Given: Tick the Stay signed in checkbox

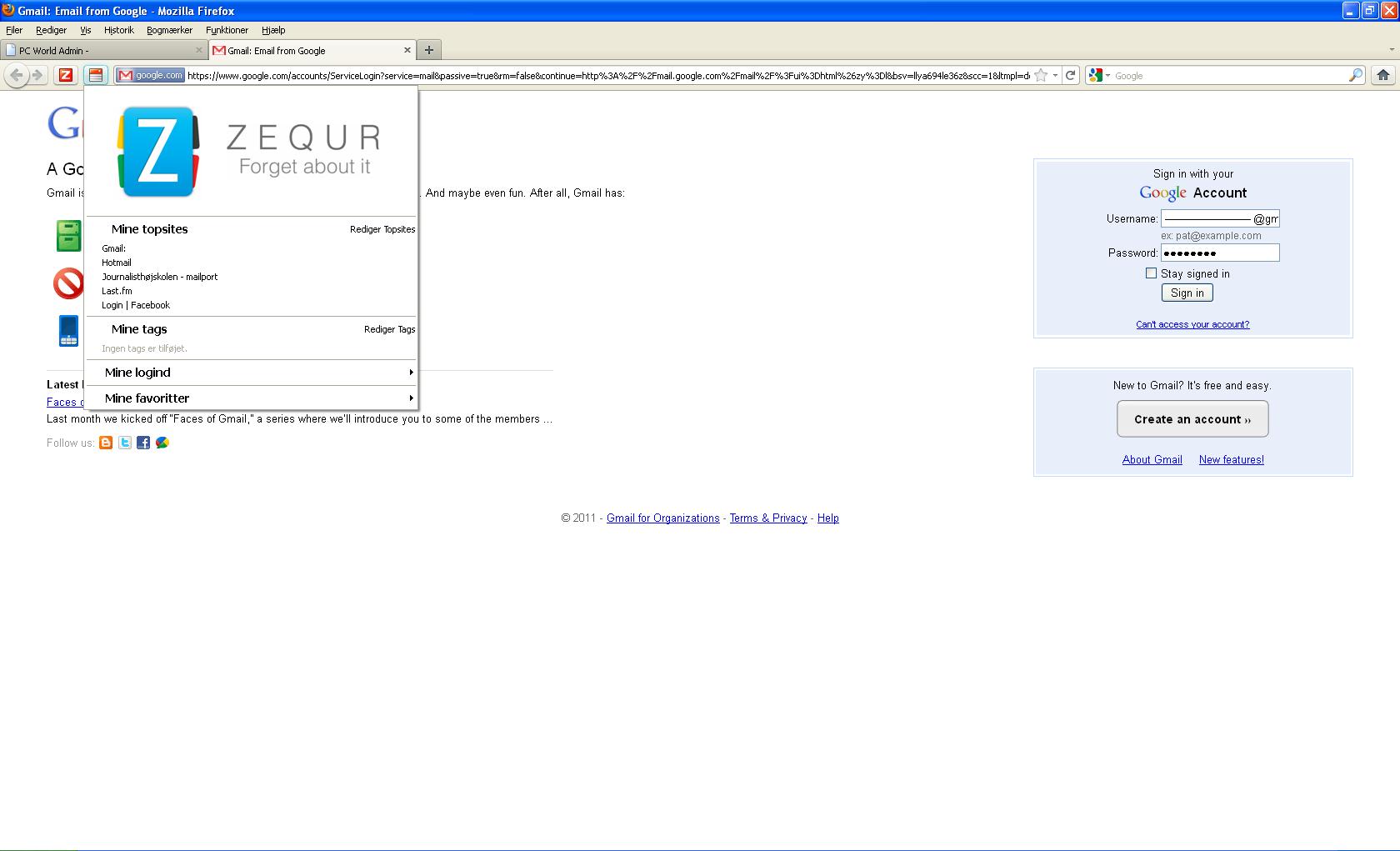Looking at the screenshot, I should tap(1151, 273).
